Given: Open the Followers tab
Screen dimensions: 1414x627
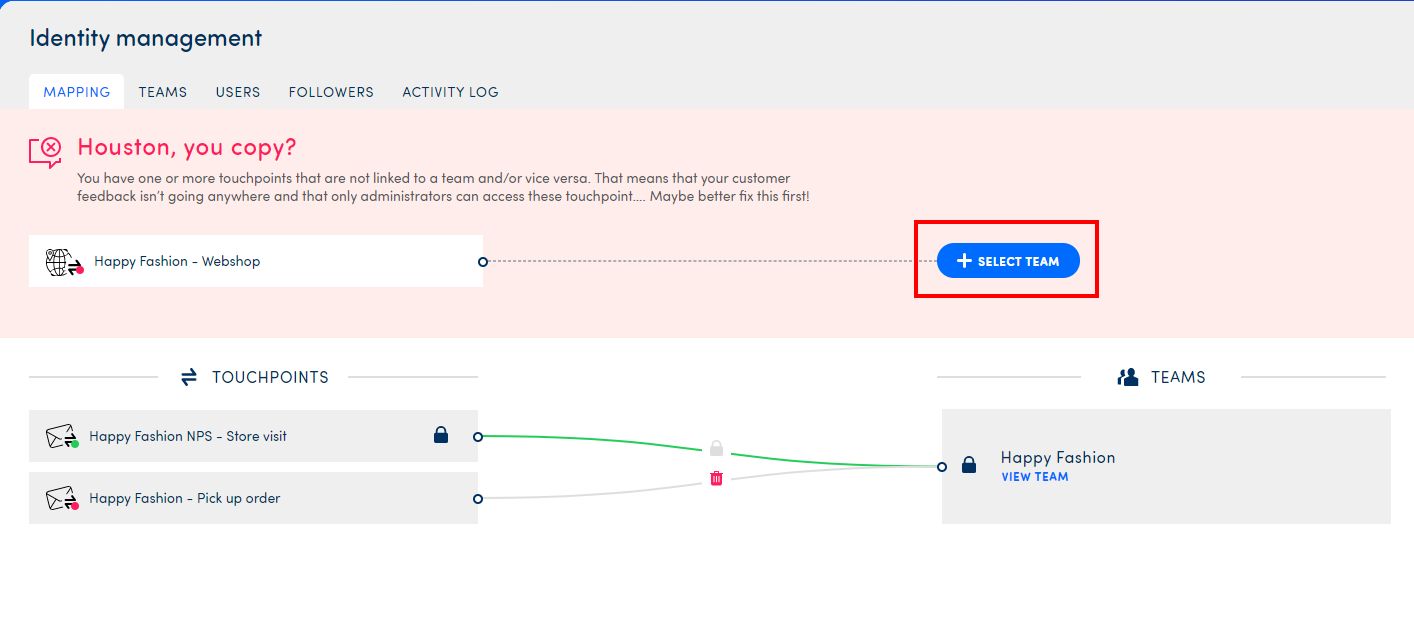Looking at the screenshot, I should click(x=331, y=92).
